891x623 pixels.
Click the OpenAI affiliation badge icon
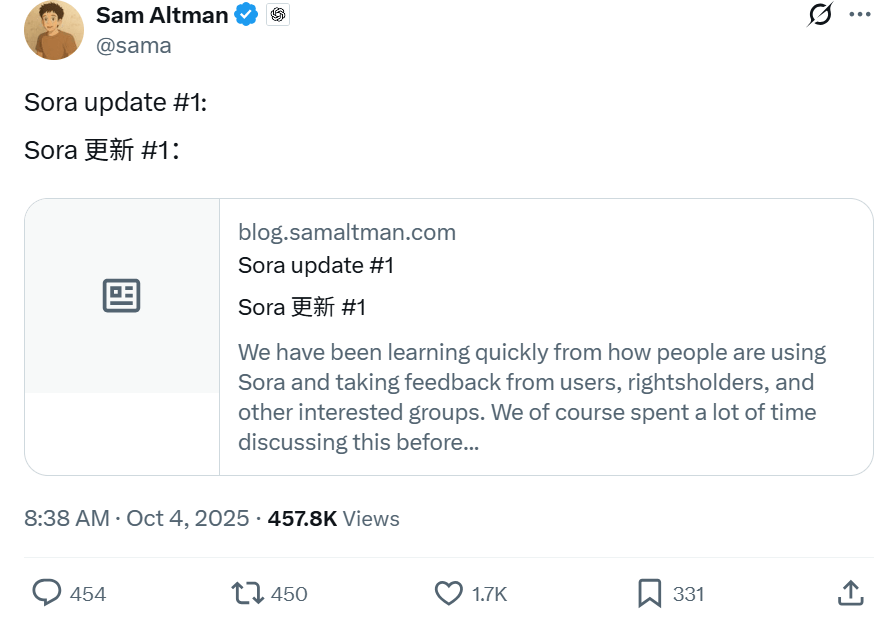coord(278,15)
